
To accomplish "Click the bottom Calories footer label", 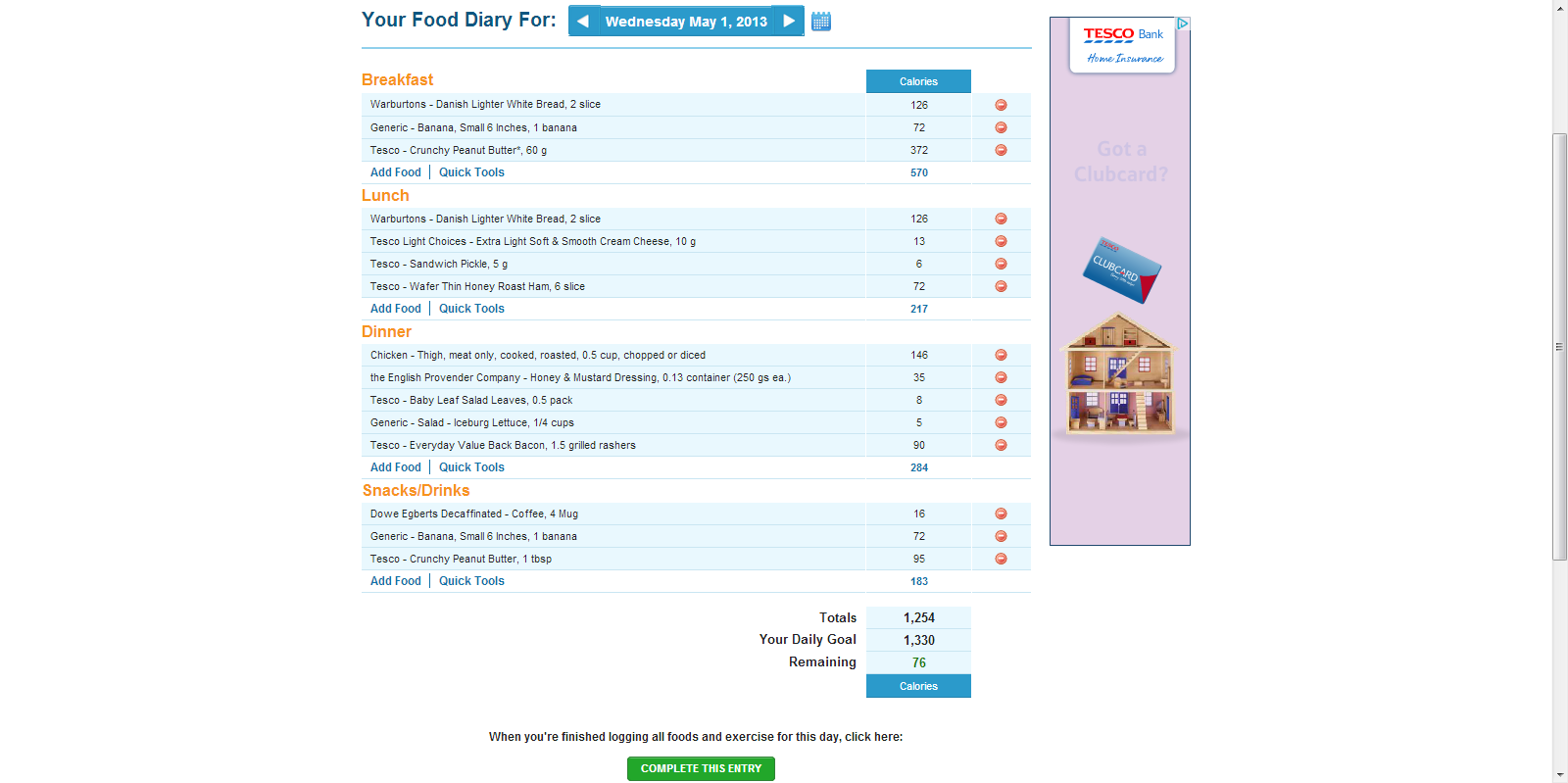I will coord(918,686).
